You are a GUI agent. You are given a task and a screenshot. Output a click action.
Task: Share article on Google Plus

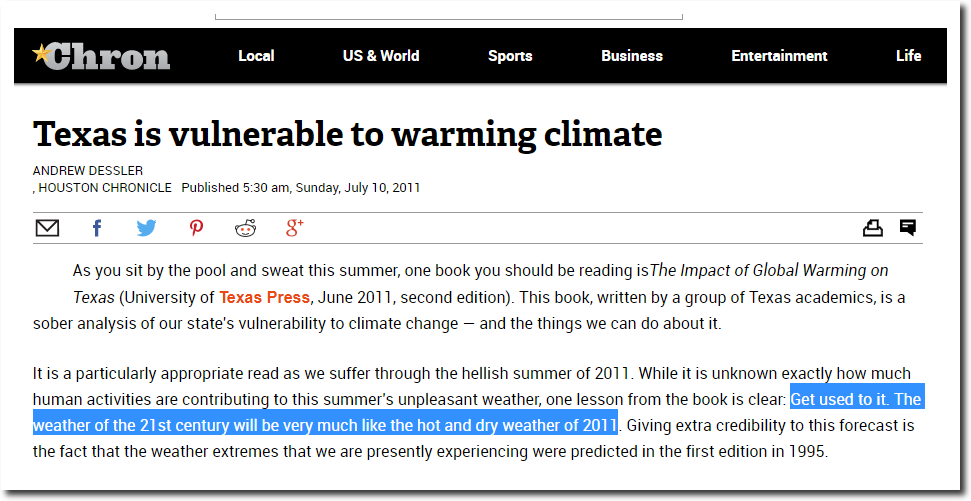pyautogui.click(x=295, y=228)
